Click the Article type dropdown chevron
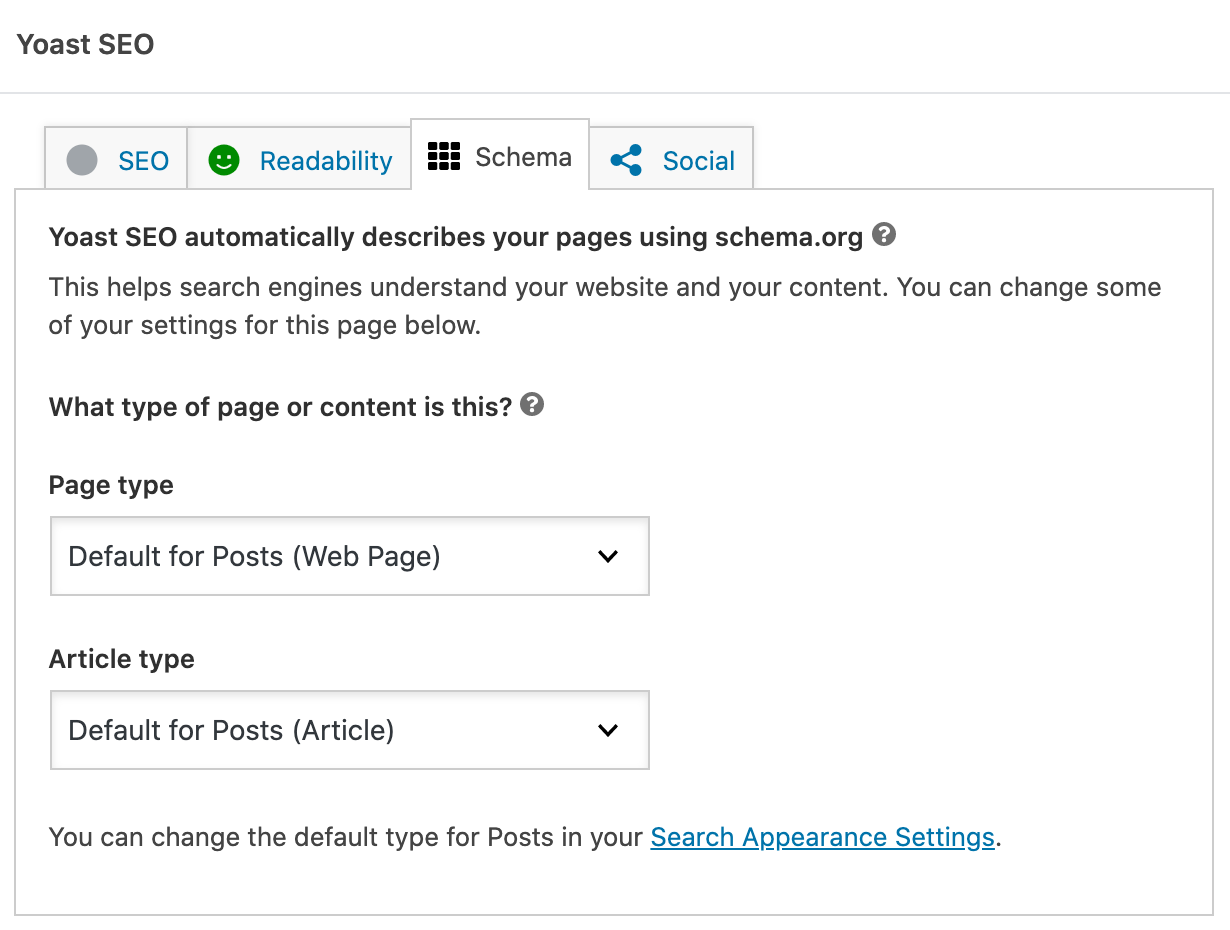 point(608,730)
